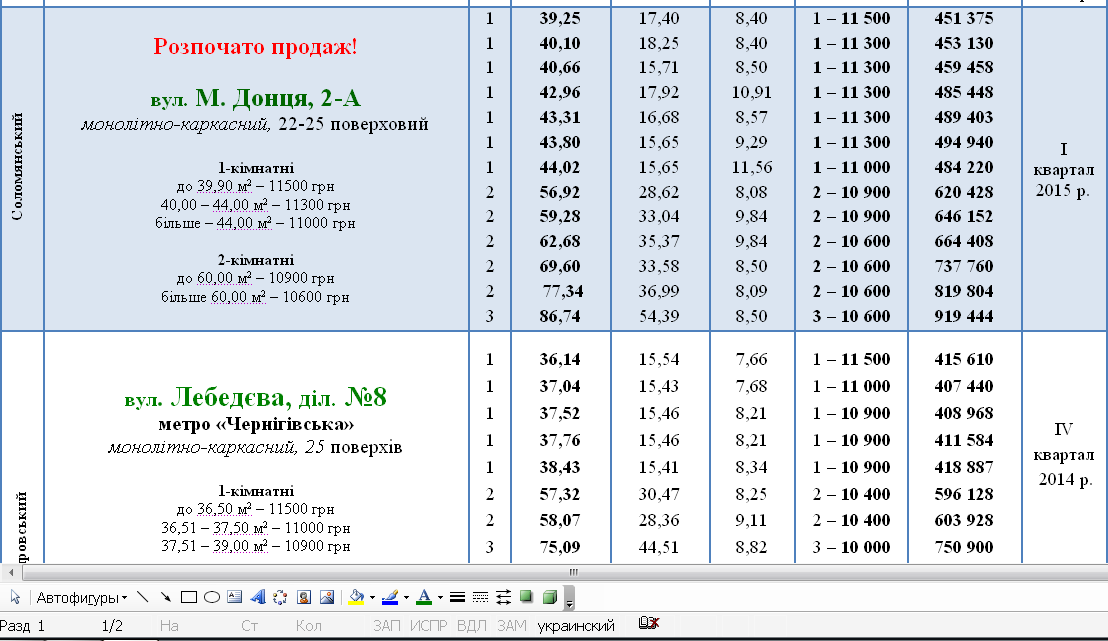Screen dimensions: 1108x641
Task: Click the total cell 603 928
Action: pyautogui.click(x=964, y=520)
